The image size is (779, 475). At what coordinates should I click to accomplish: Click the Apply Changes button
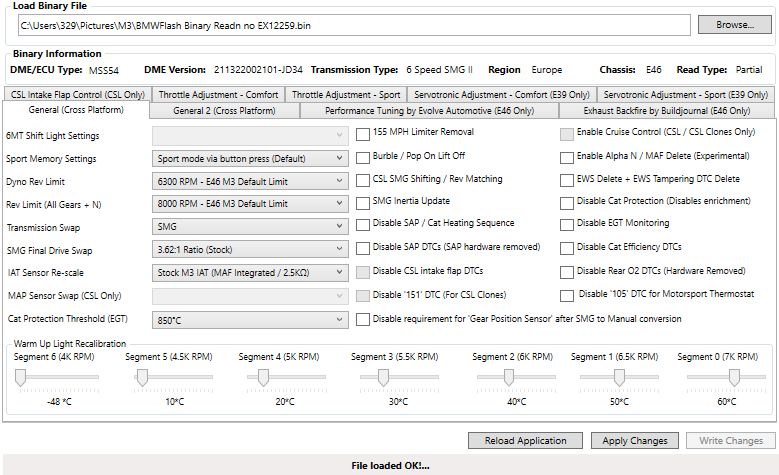635,441
